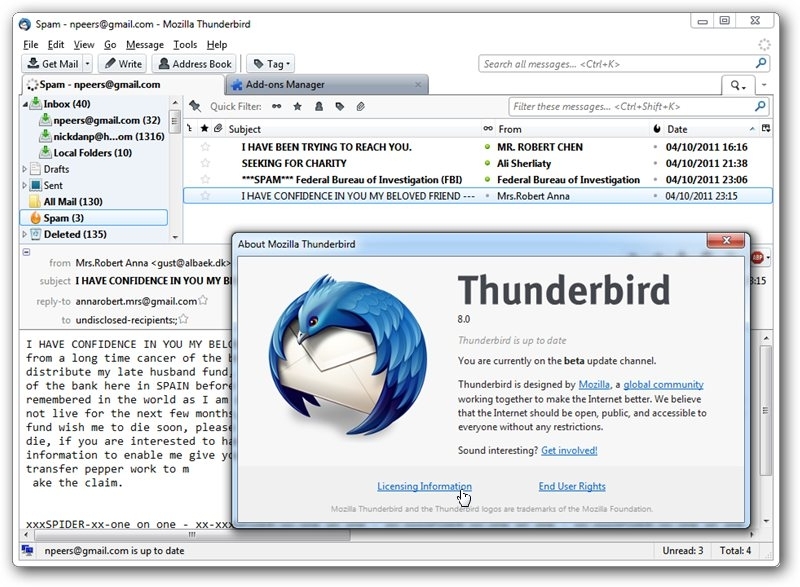
Task: Close the Add-ons Manager tab
Action: point(418,85)
